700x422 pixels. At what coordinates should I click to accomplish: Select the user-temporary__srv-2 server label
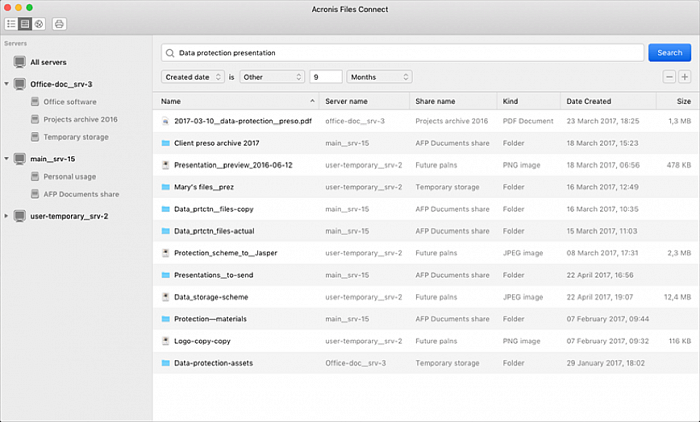(x=69, y=216)
